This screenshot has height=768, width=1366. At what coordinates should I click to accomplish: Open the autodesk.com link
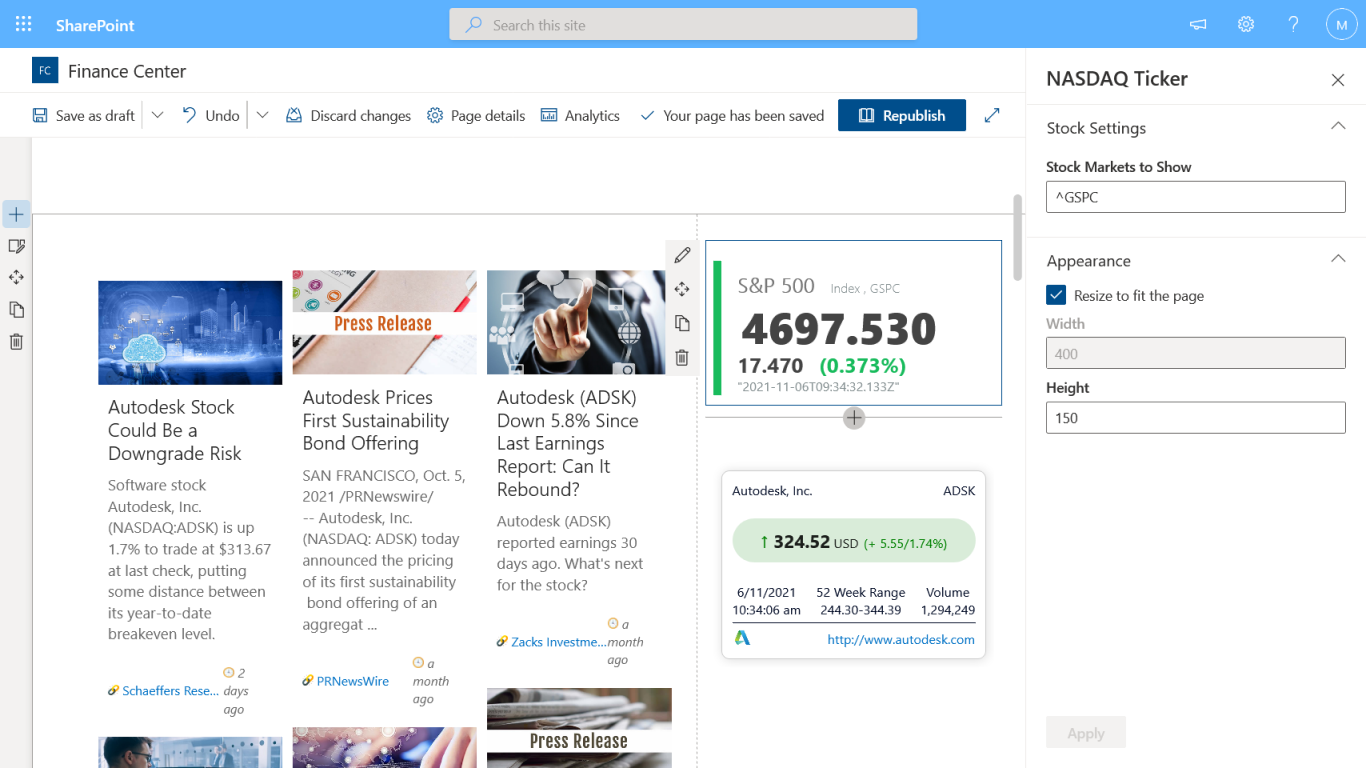900,640
